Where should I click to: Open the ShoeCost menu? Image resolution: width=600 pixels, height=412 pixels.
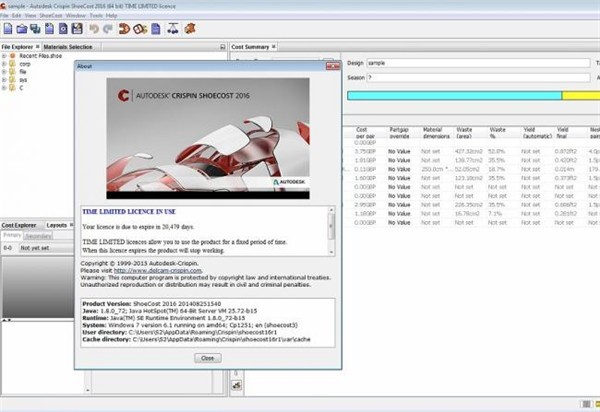tap(51, 16)
